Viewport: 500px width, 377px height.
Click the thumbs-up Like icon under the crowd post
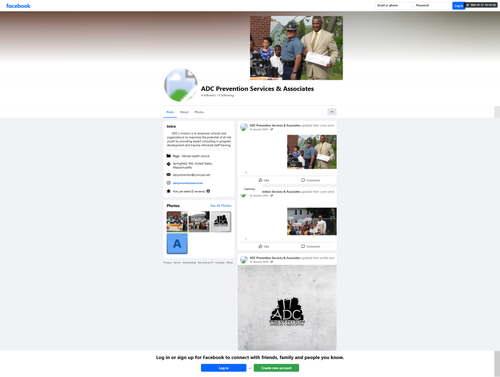coord(261,246)
